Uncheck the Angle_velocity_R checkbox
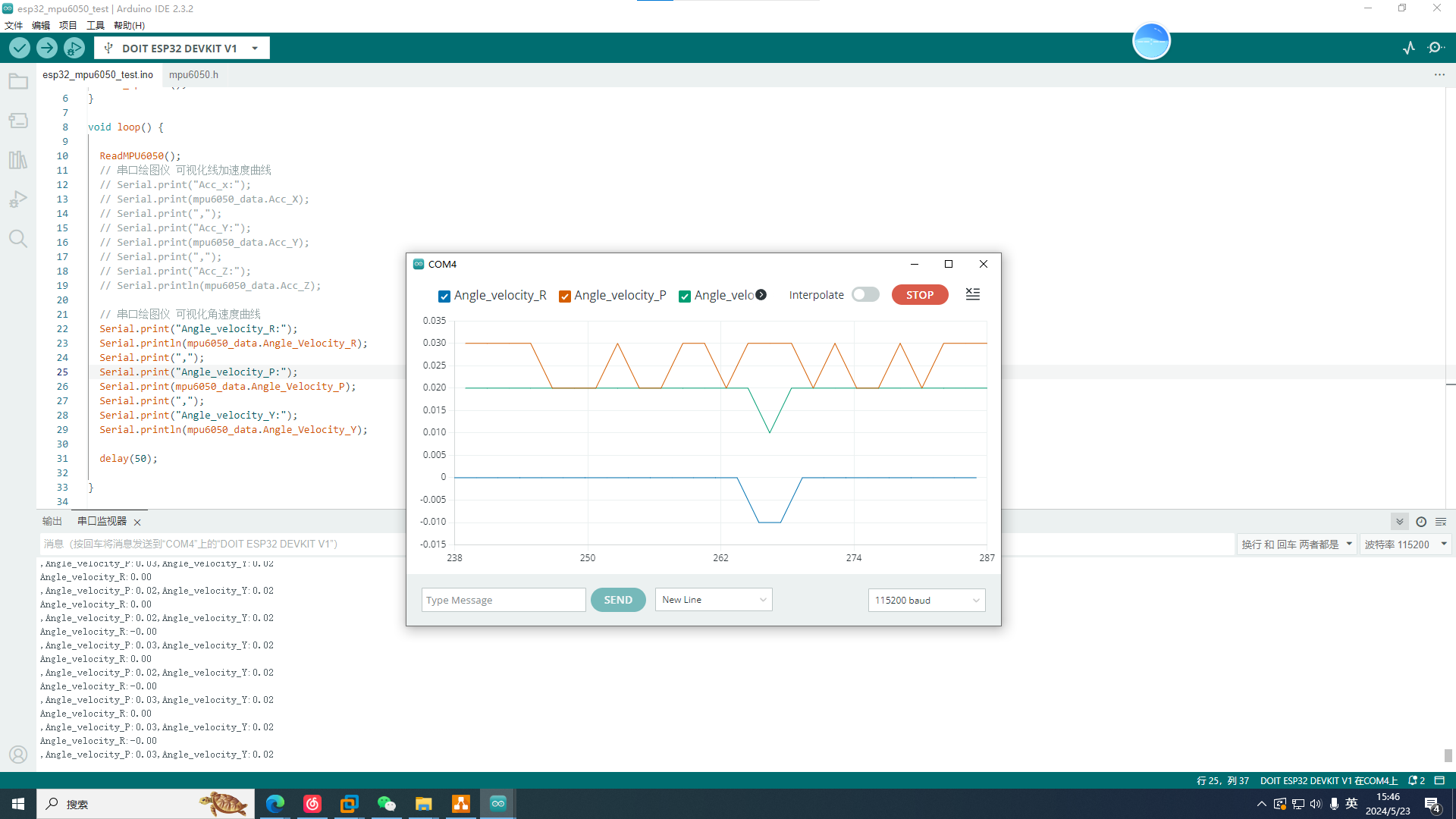Image resolution: width=1456 pixels, height=819 pixels. coord(444,296)
